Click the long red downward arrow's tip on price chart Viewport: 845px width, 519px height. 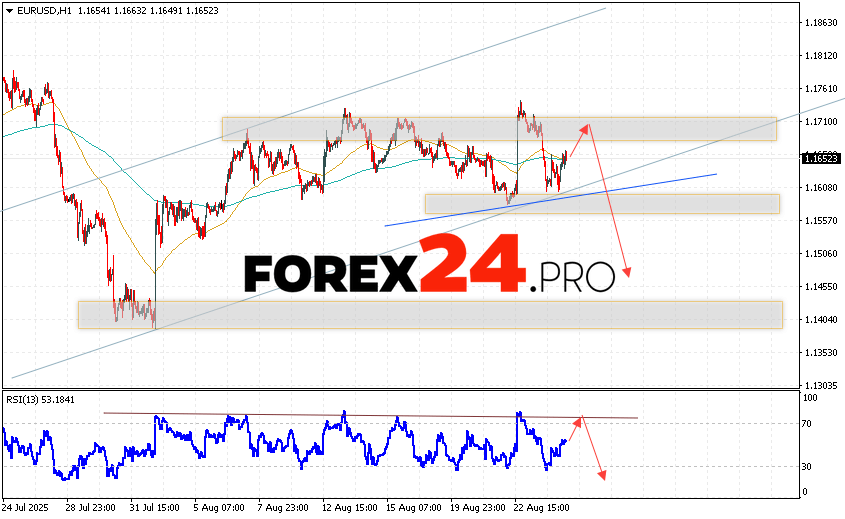point(627,274)
